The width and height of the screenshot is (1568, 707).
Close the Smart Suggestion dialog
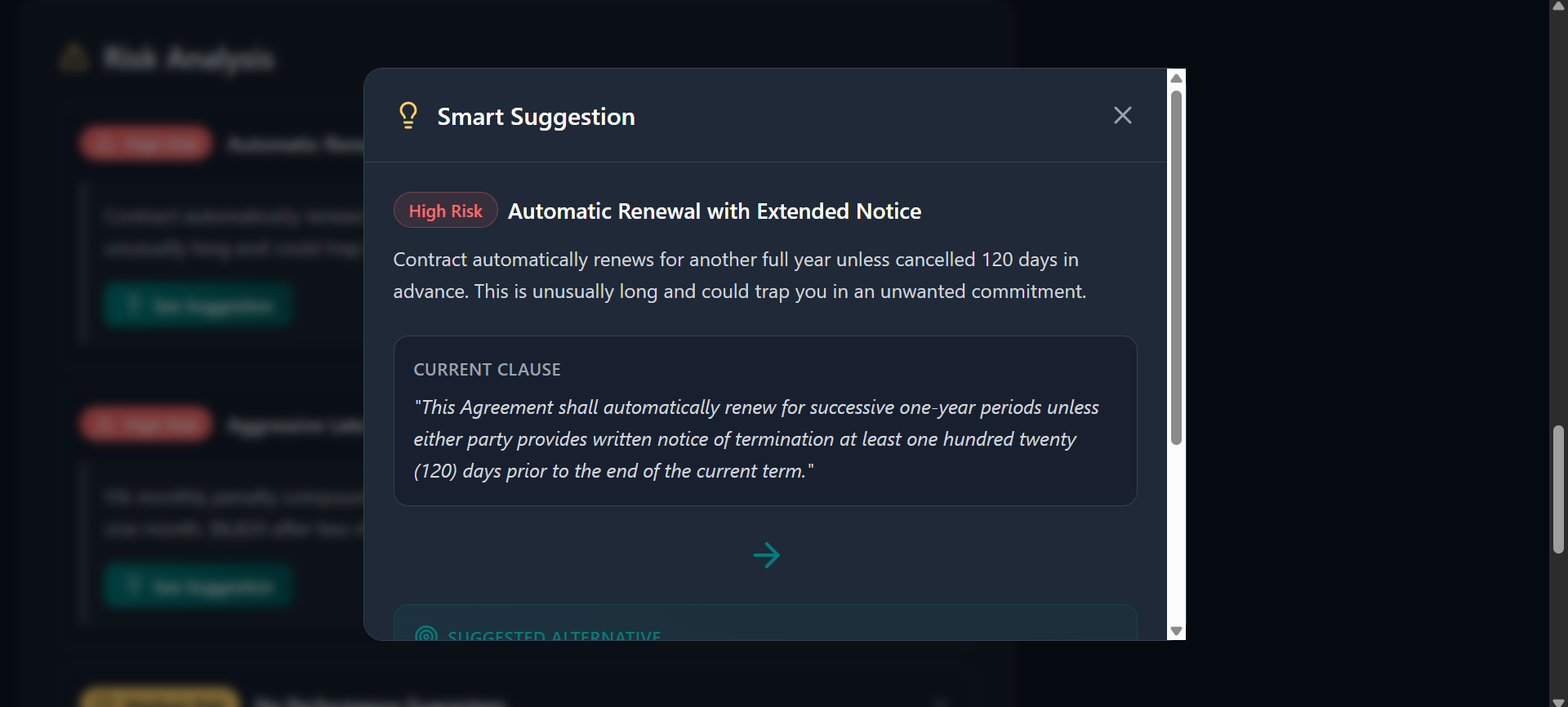pos(1122,115)
